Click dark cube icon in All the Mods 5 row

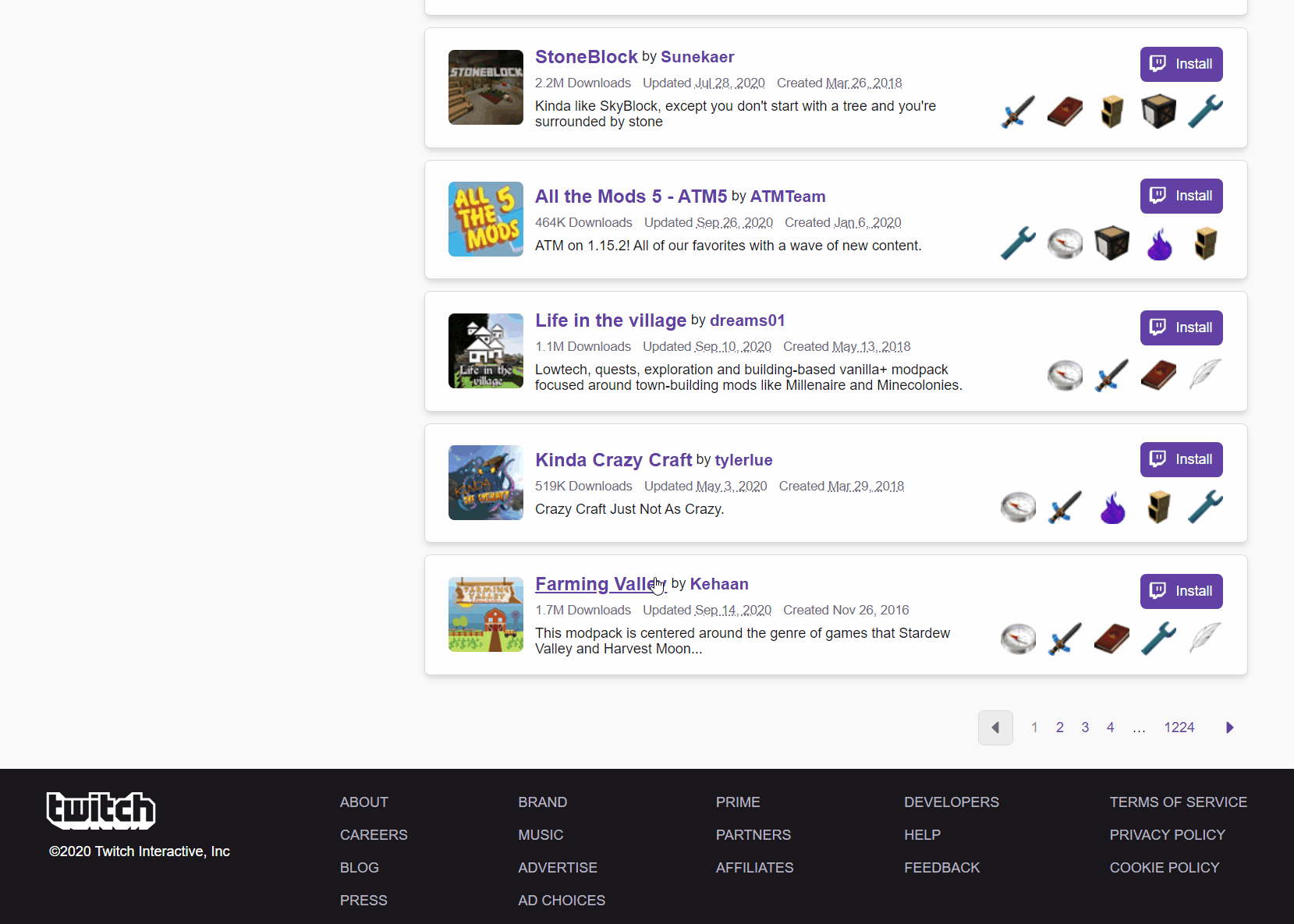tap(1111, 243)
